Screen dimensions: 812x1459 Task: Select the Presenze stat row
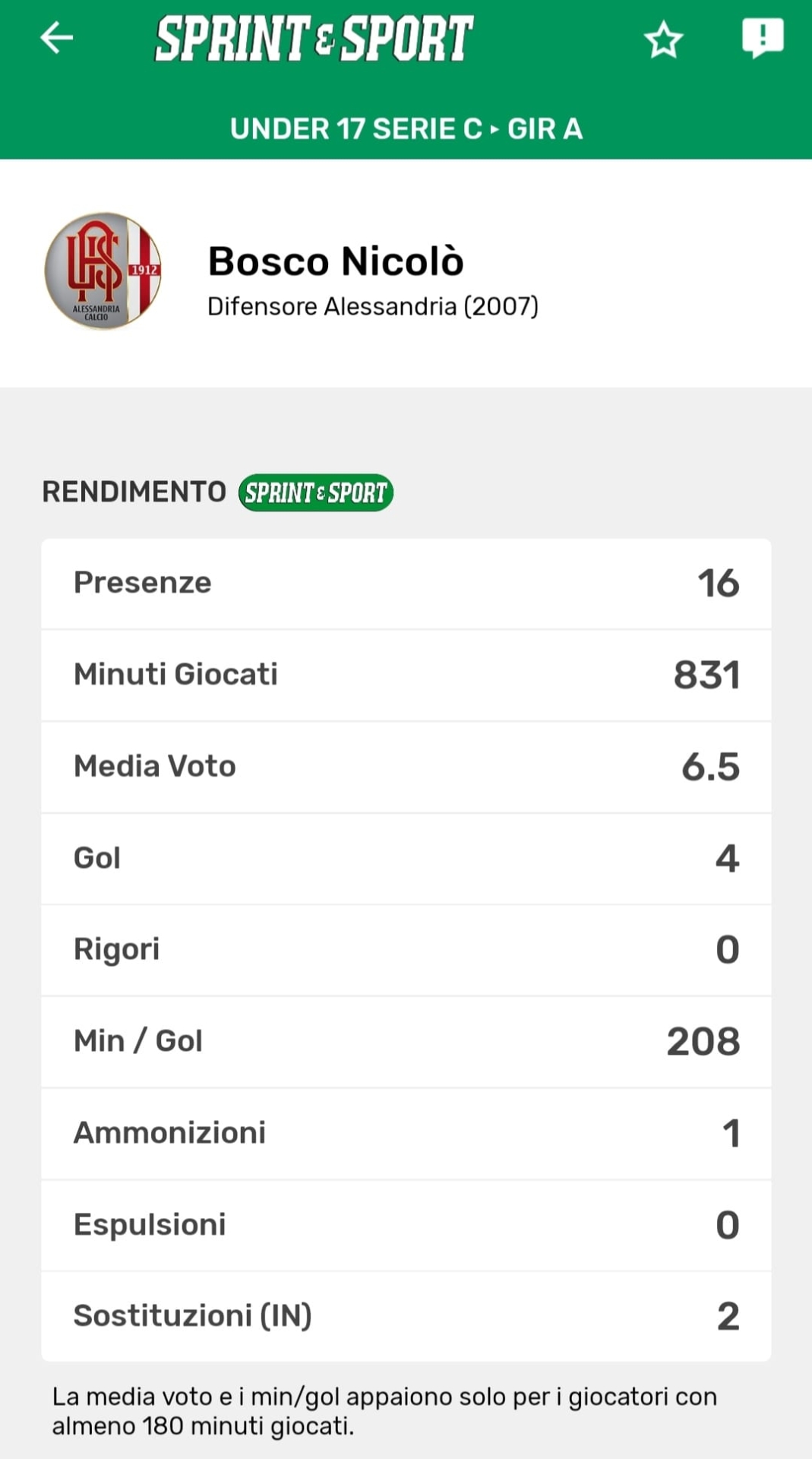tap(406, 584)
